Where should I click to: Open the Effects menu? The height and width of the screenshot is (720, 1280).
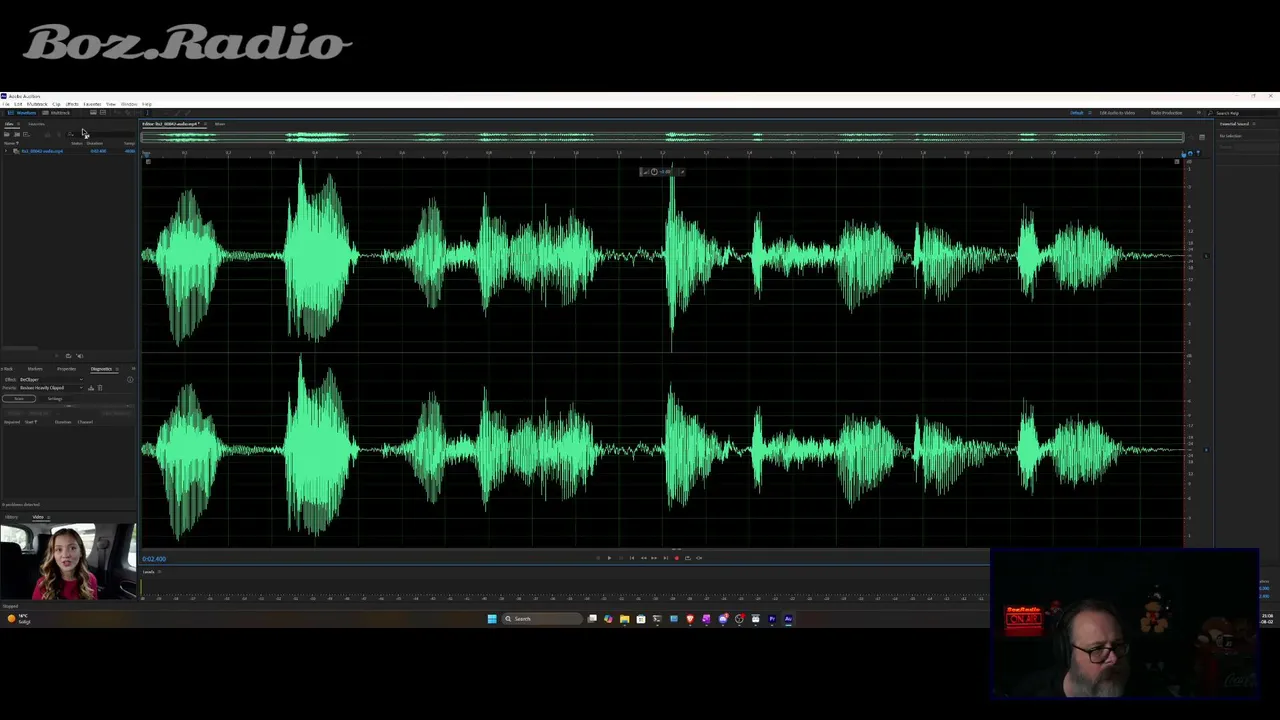tap(72, 104)
